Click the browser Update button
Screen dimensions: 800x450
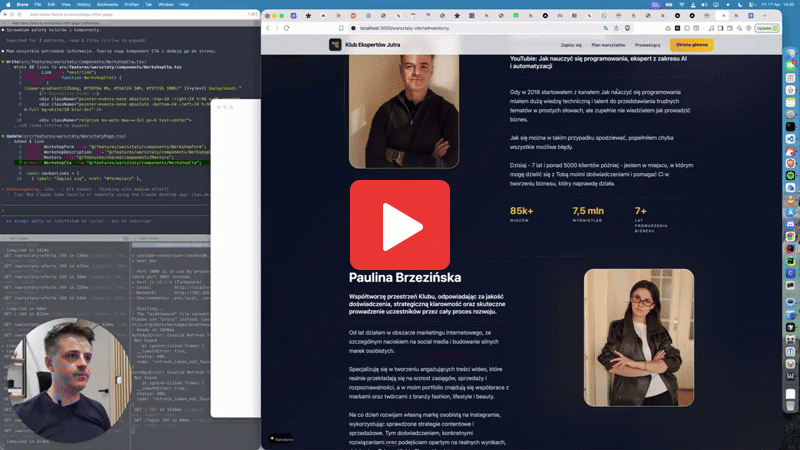click(x=765, y=28)
